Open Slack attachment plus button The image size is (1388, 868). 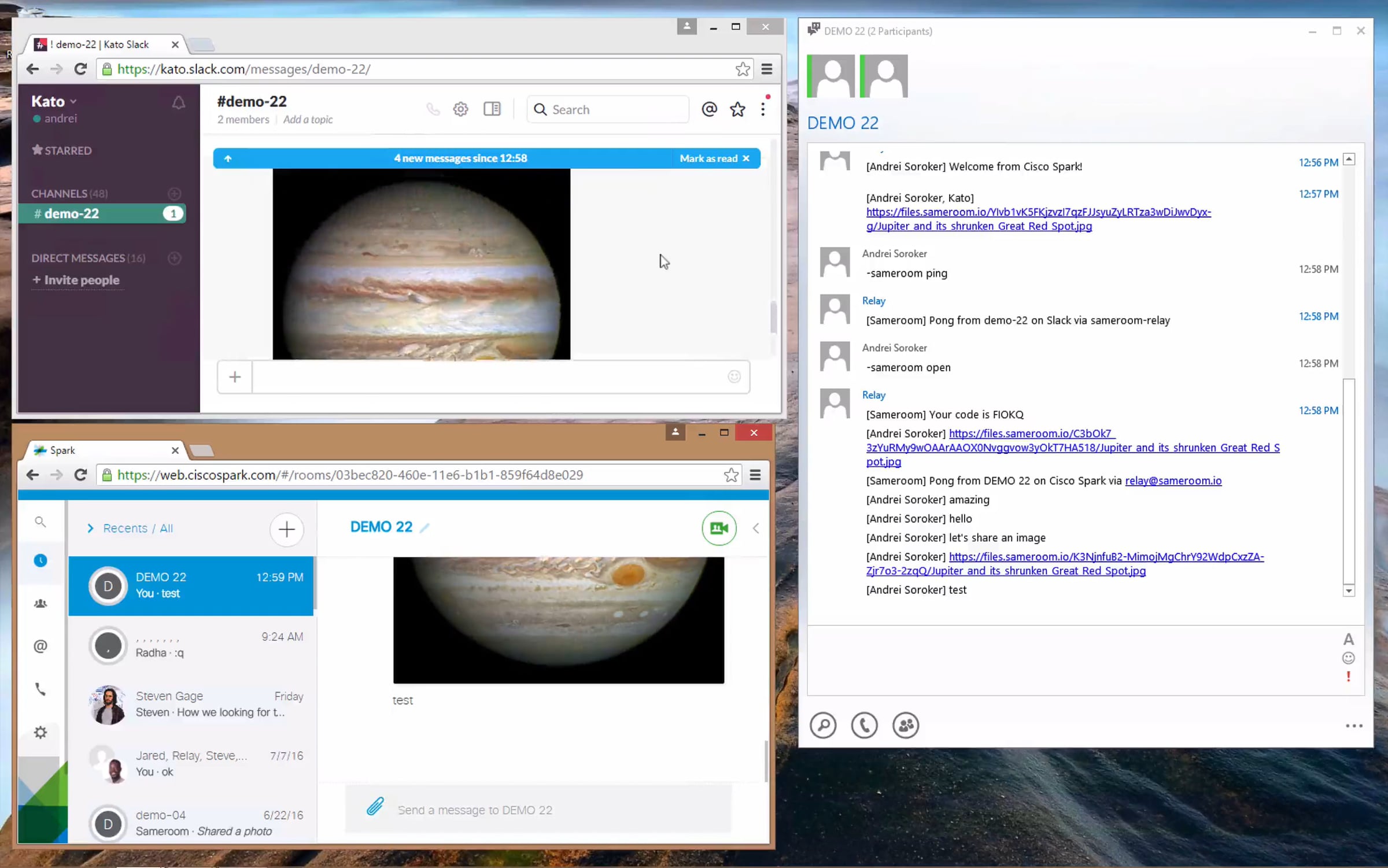234,377
